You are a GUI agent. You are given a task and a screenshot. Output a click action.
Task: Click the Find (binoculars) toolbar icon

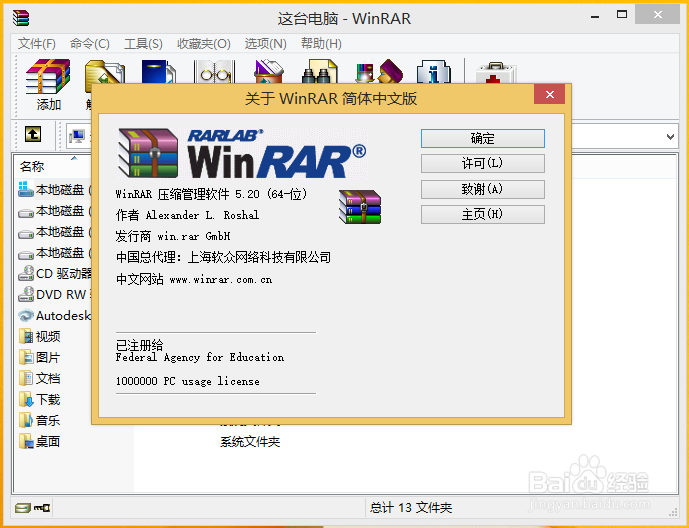pyautogui.click(x=319, y=72)
